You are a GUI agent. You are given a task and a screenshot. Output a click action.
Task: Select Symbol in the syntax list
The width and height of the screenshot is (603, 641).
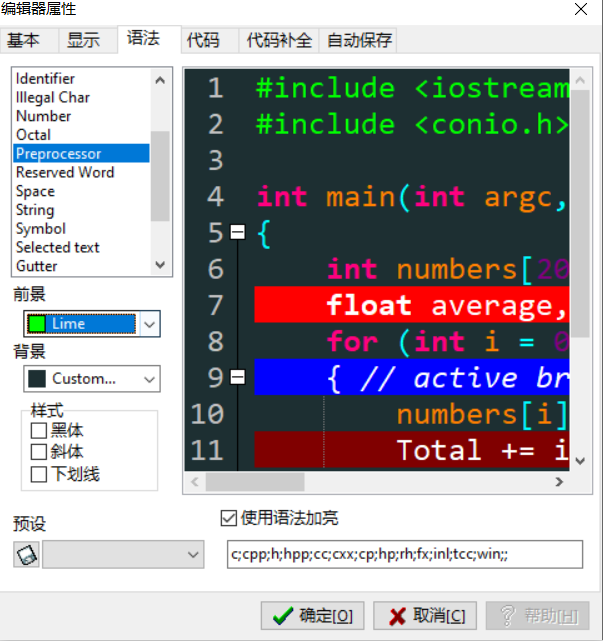click(x=81, y=229)
